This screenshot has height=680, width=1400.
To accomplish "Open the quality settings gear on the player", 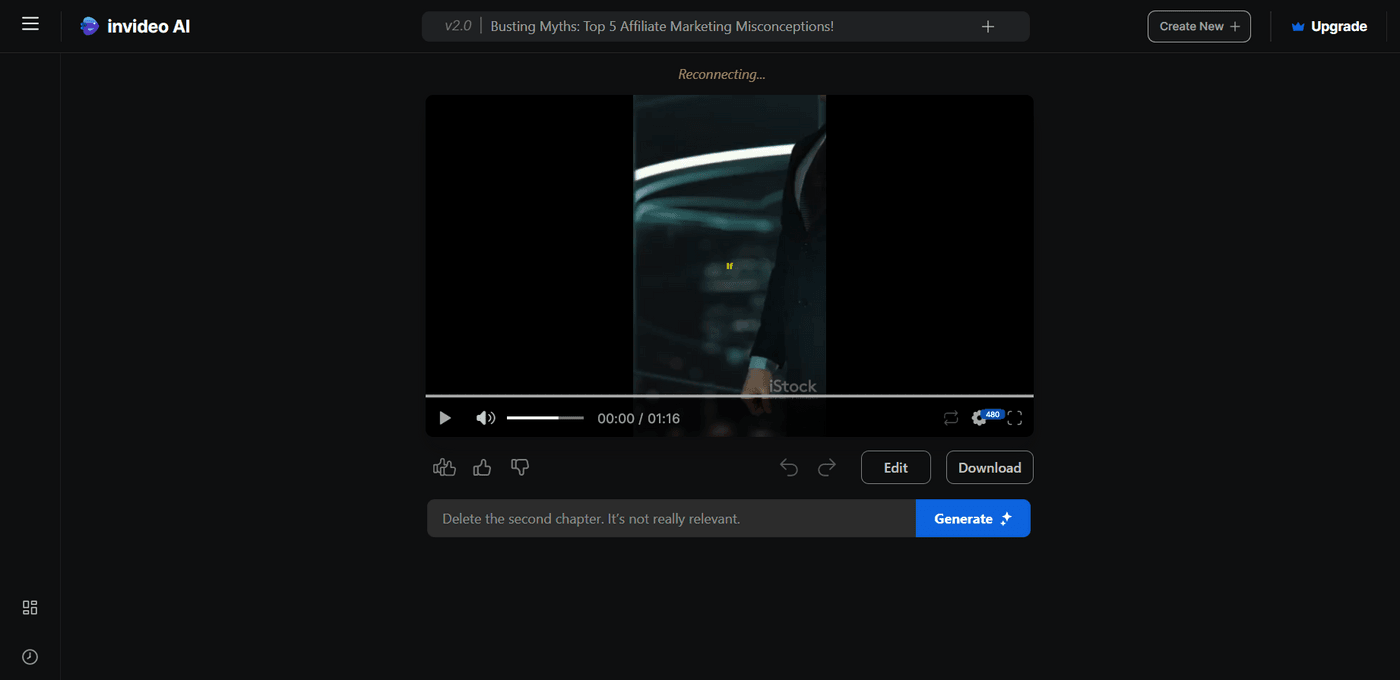I will pos(979,418).
